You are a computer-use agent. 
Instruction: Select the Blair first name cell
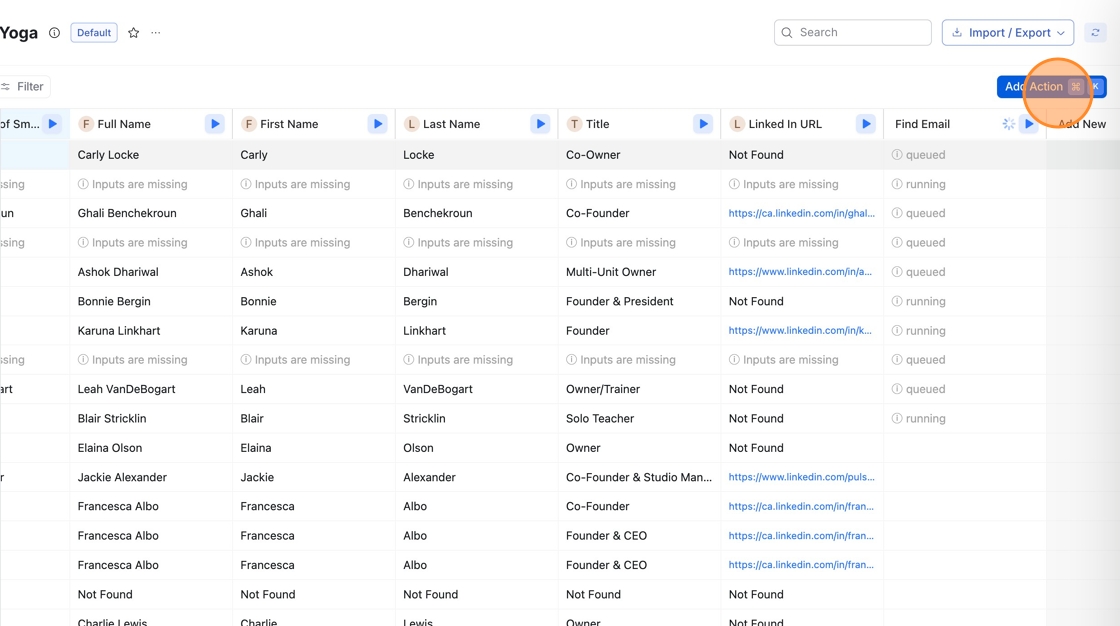[x=314, y=418]
